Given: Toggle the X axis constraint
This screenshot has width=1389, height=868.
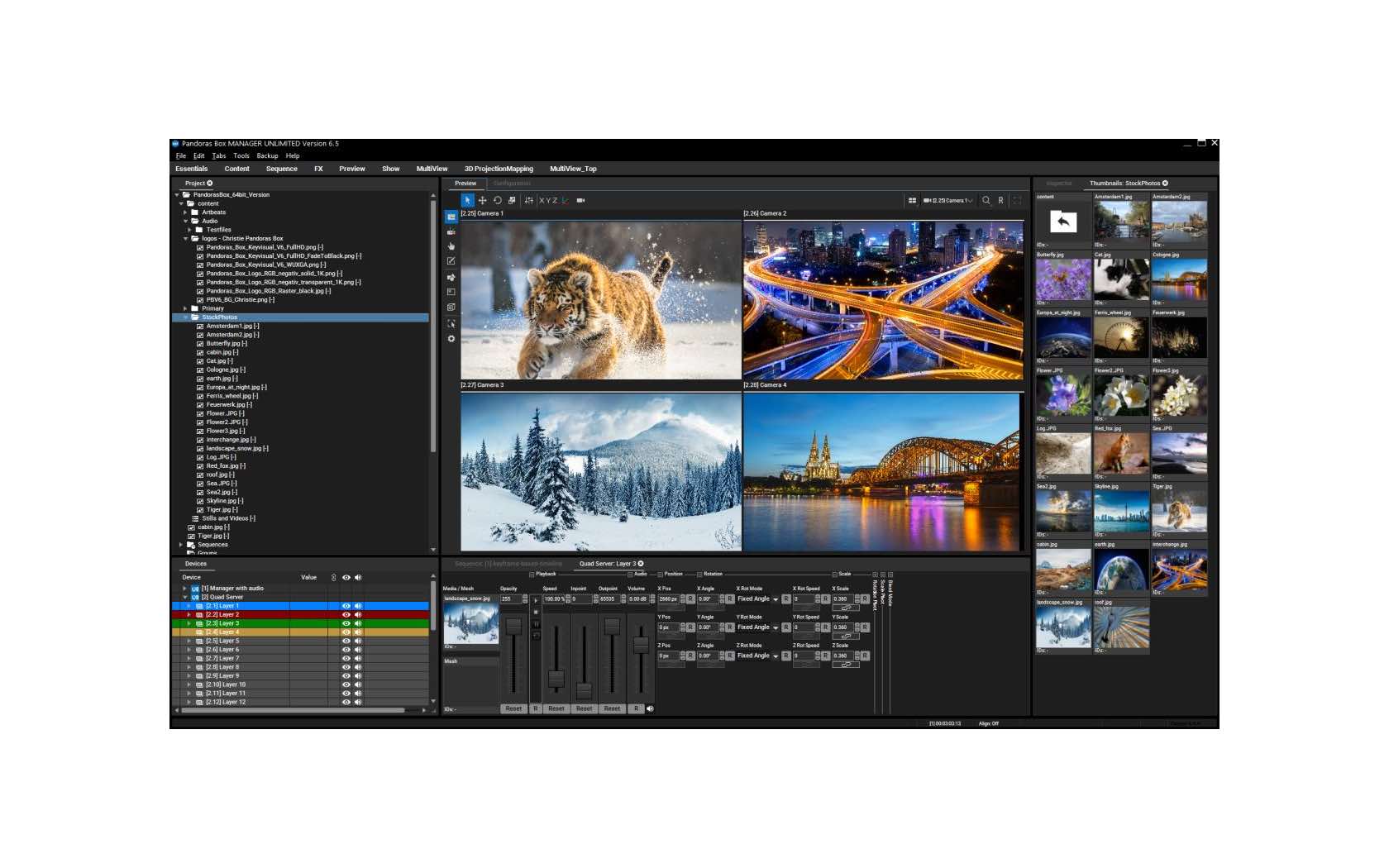Looking at the screenshot, I should point(542,200).
